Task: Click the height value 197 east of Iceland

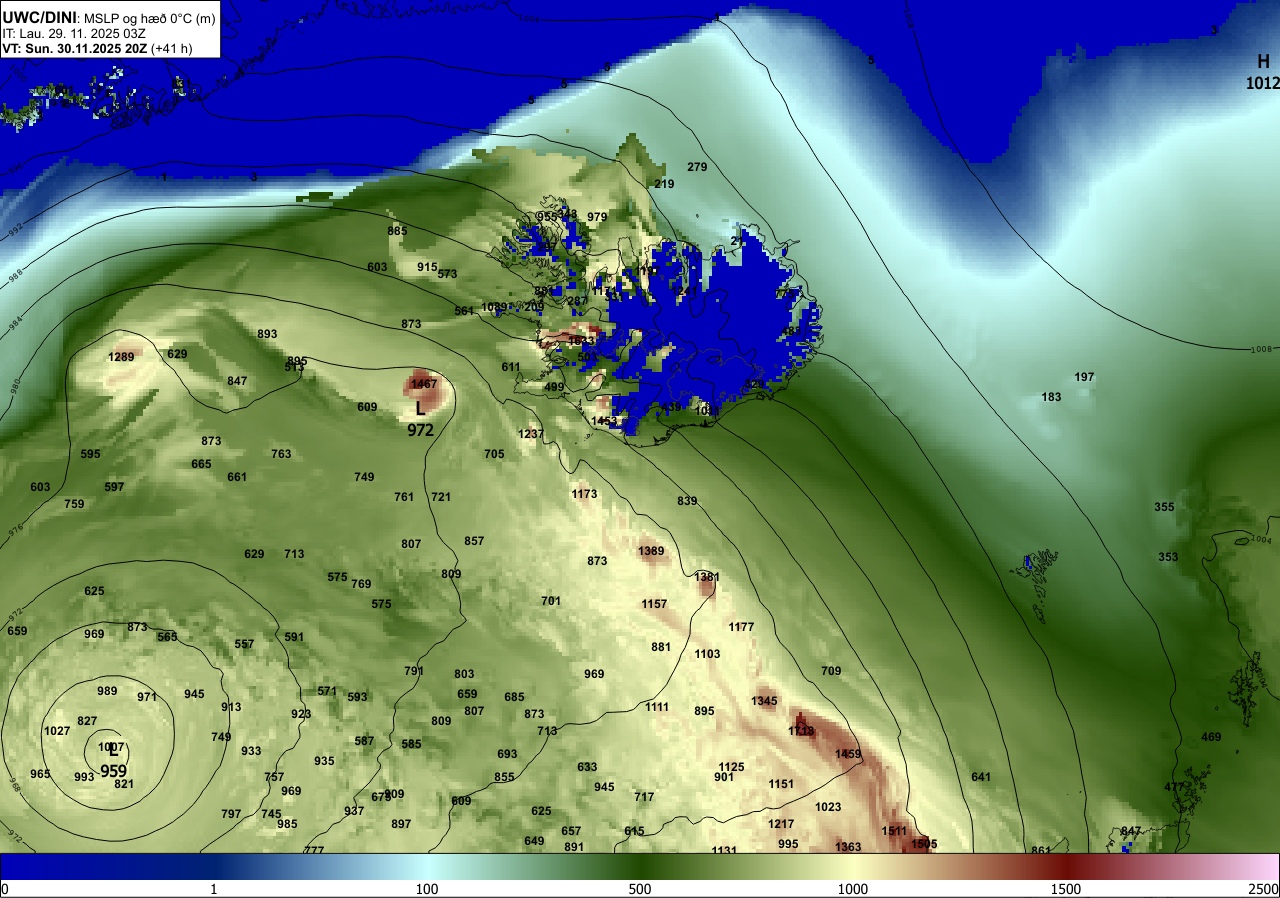Action: click(x=1084, y=377)
